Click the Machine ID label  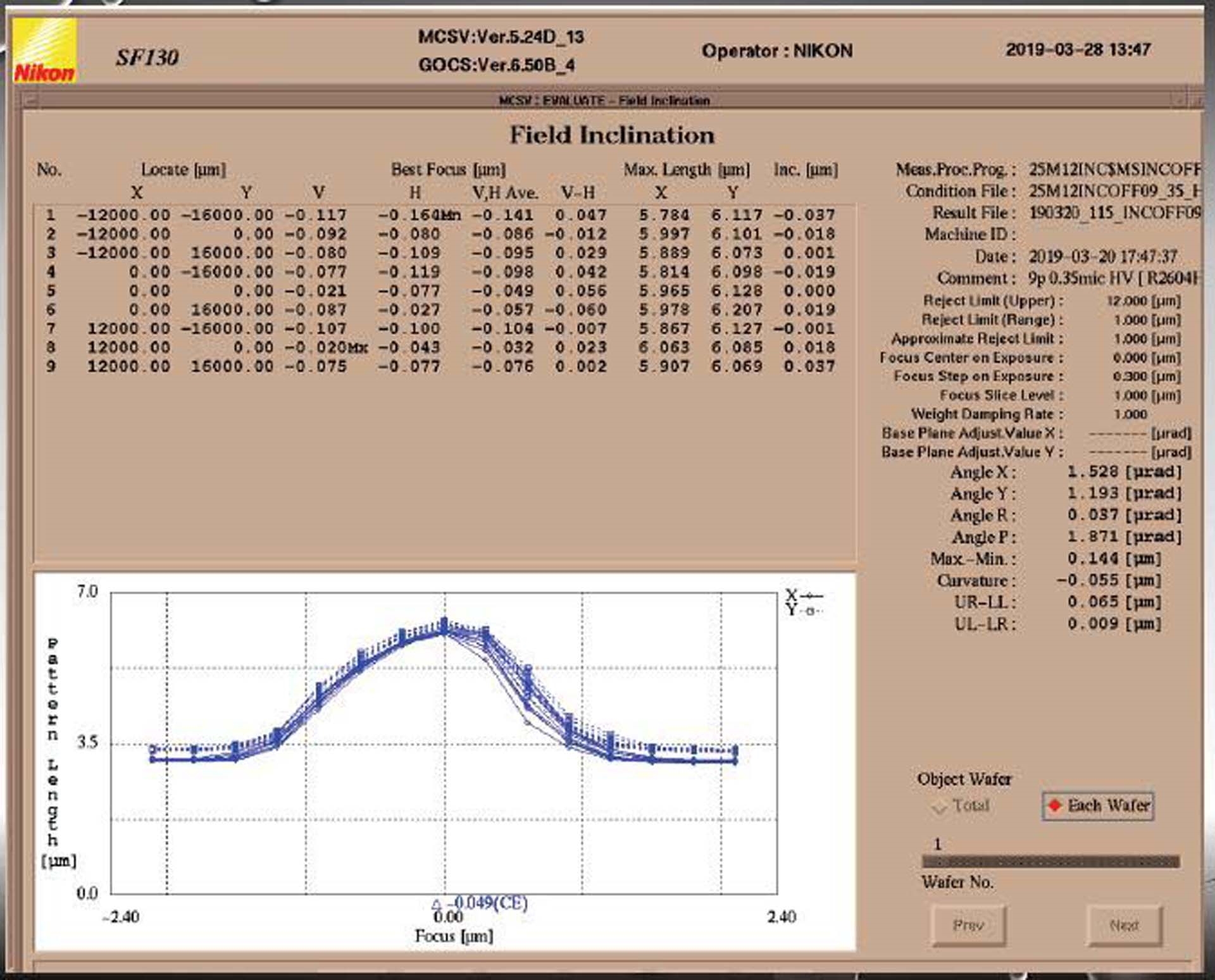pos(970,235)
